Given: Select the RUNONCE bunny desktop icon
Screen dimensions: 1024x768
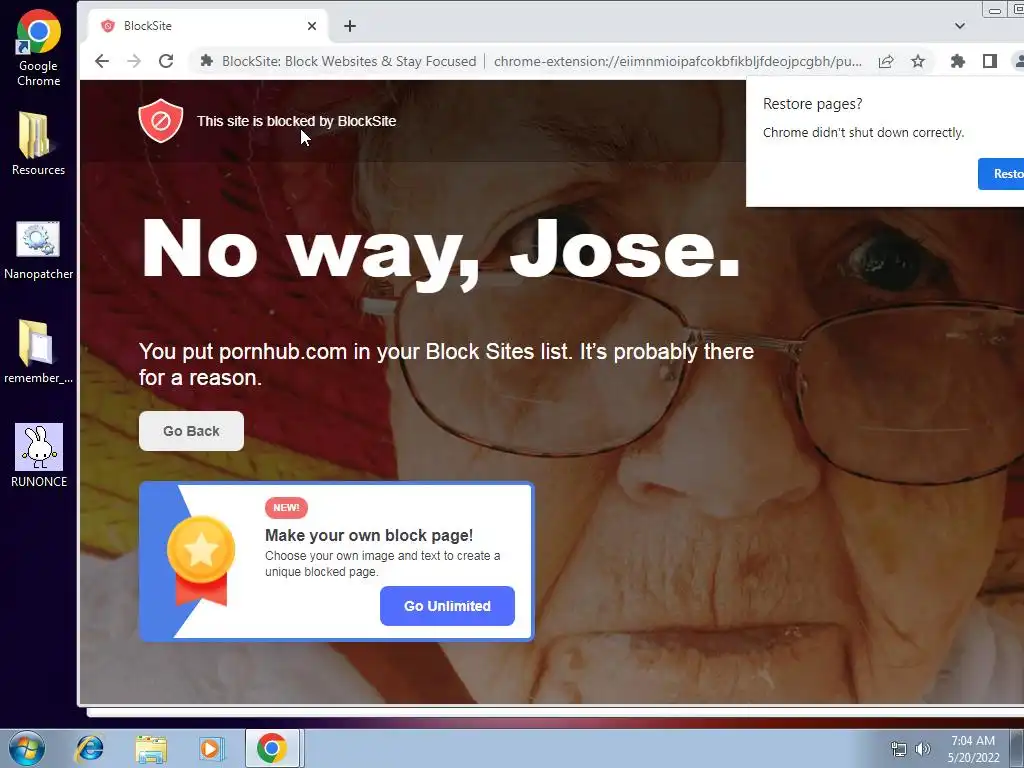Looking at the screenshot, I should 39,455.
